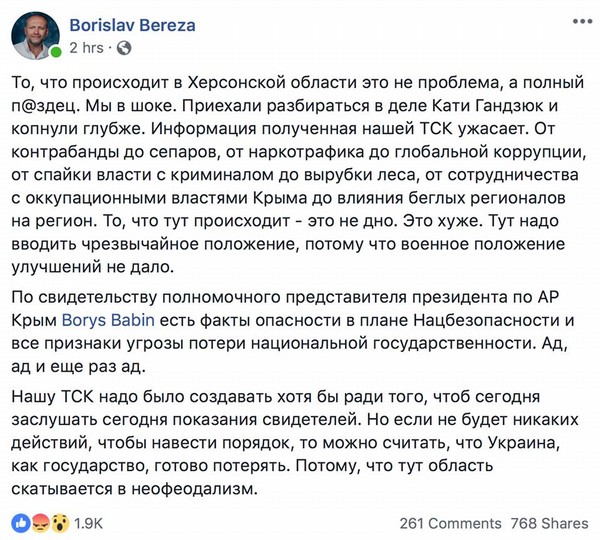The image size is (600, 540).
Task: View the 1.9K reactions list
Action: (x=88, y=524)
